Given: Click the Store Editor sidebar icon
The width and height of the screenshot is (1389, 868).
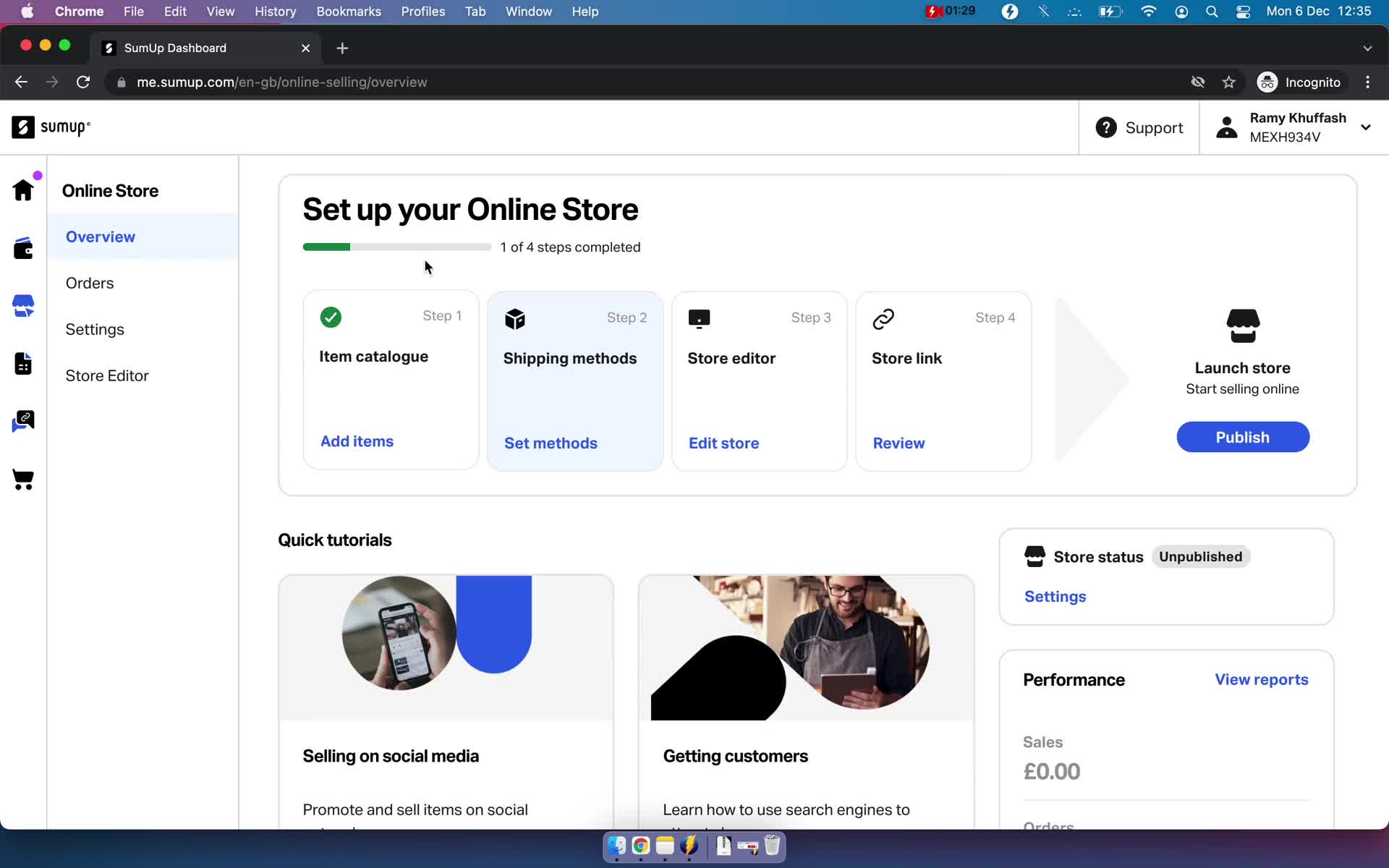Looking at the screenshot, I should pos(22,363).
